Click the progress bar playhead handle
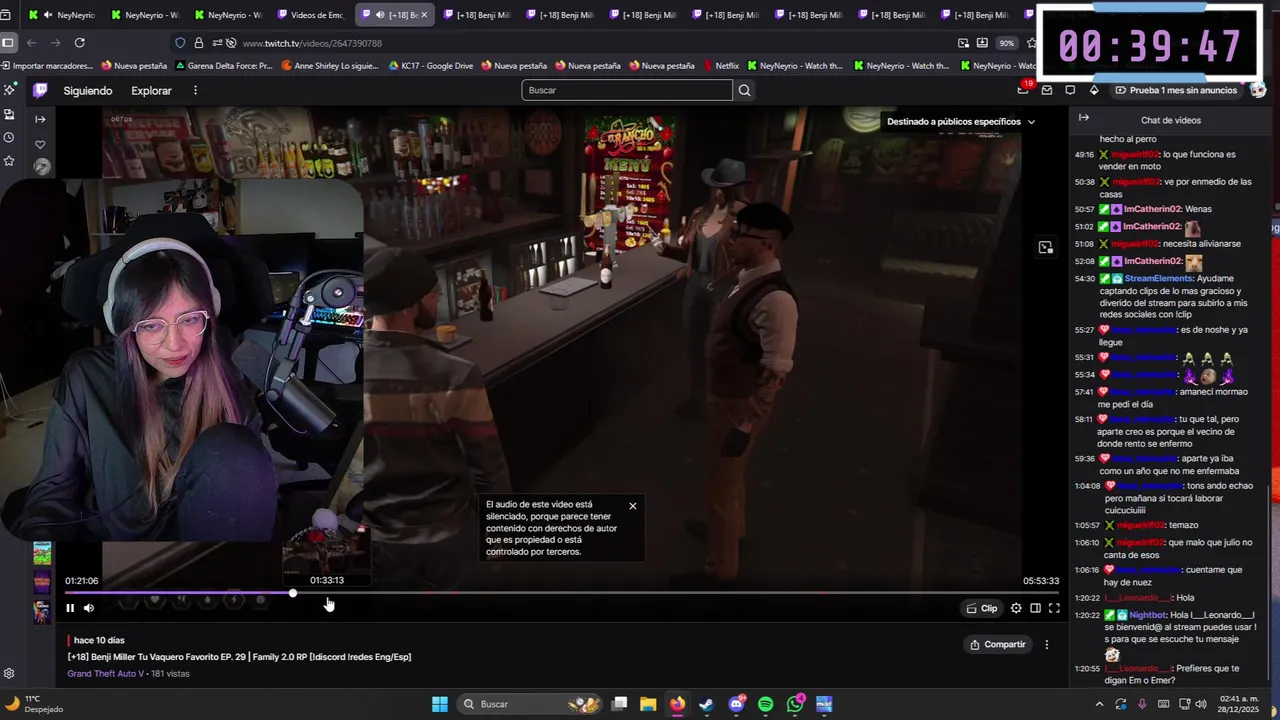The width and height of the screenshot is (1280, 720). pos(293,593)
